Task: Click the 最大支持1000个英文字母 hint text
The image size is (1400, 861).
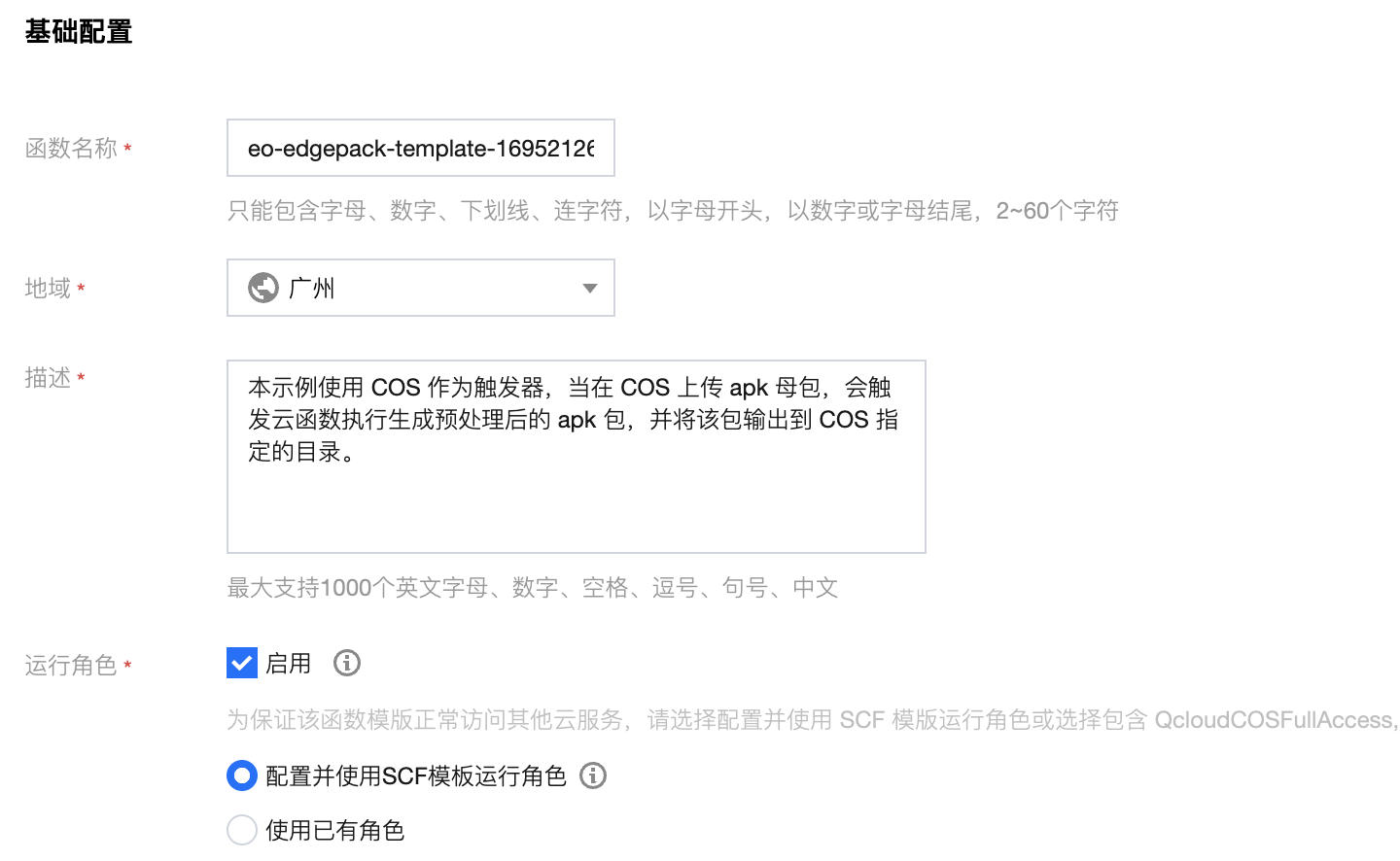Action: (x=532, y=587)
